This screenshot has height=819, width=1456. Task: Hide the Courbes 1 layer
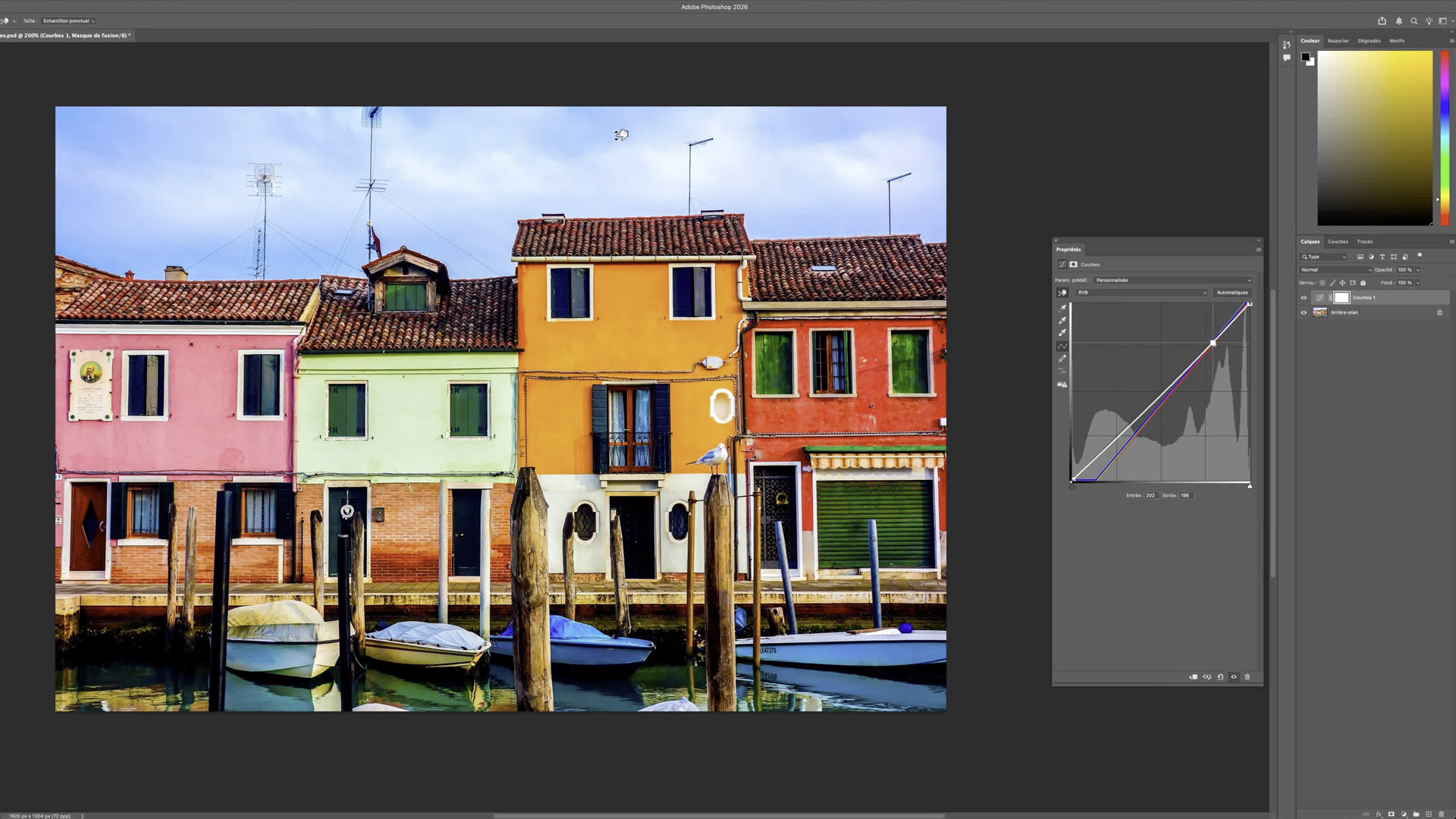(x=1304, y=298)
